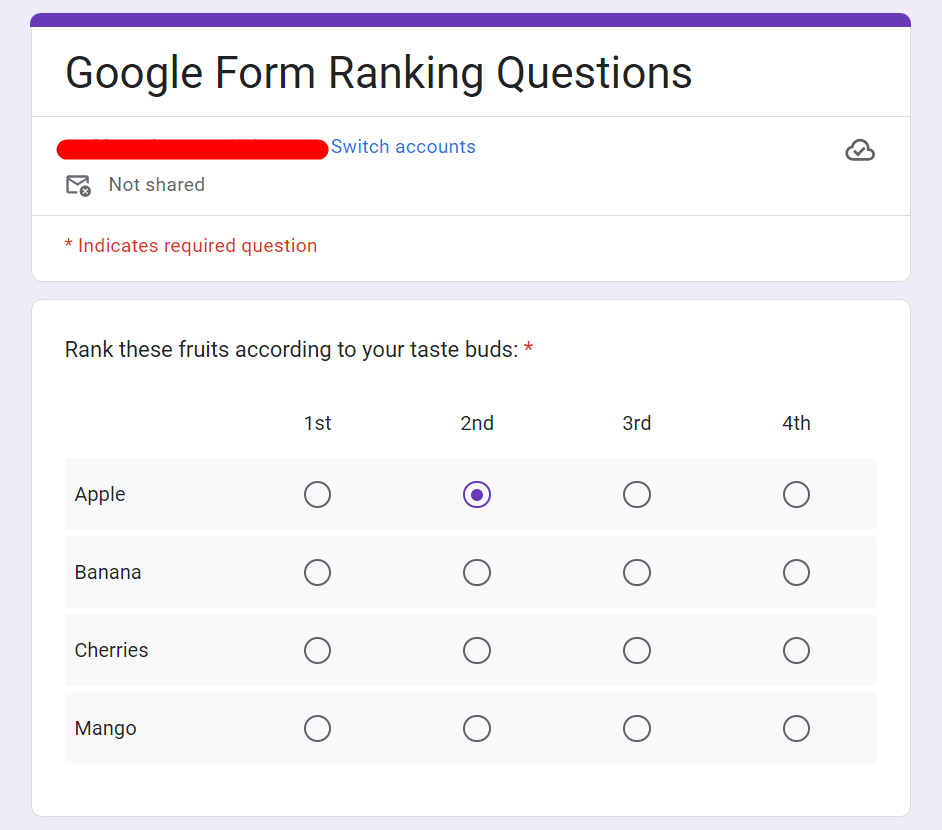Click the selected 2nd radio for Apple
Screen dimensions: 942x830
click(477, 495)
